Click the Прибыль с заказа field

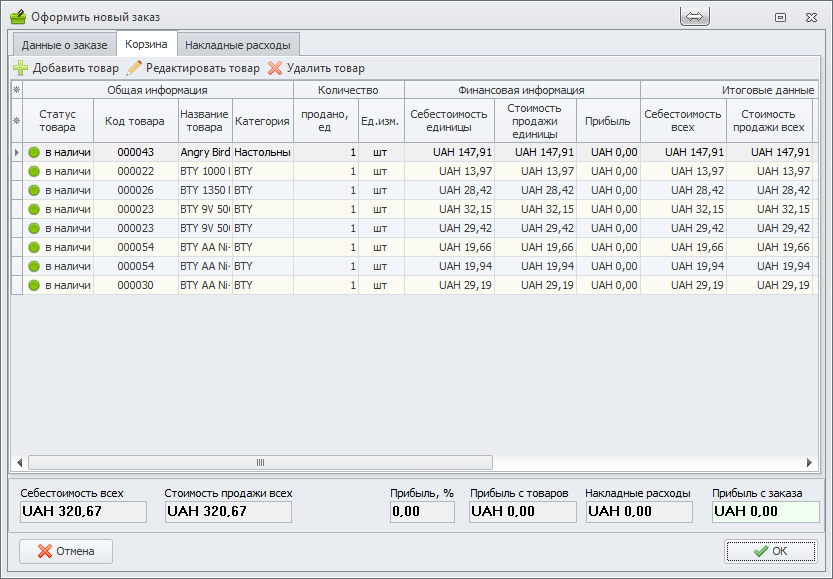[765, 512]
